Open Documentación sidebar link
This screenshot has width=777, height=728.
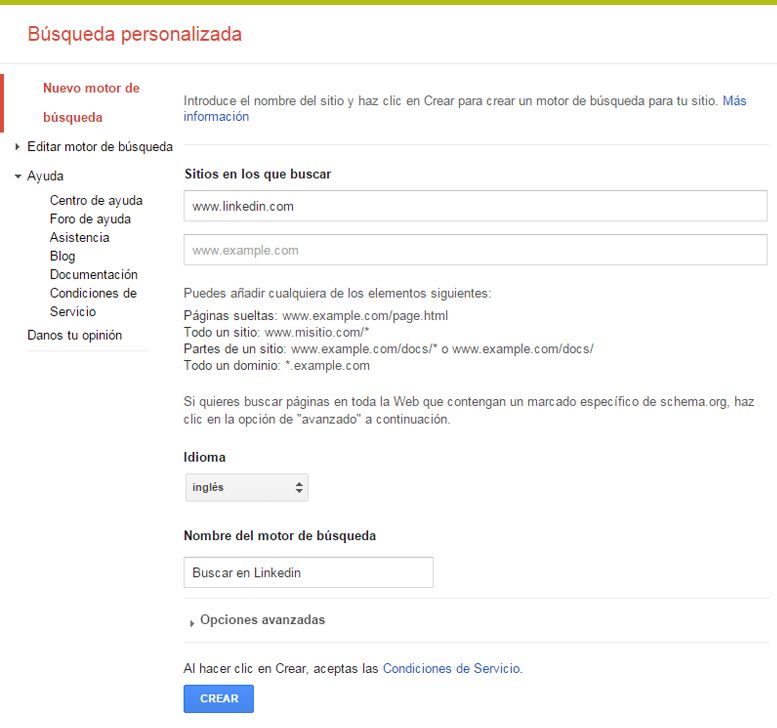click(x=94, y=275)
